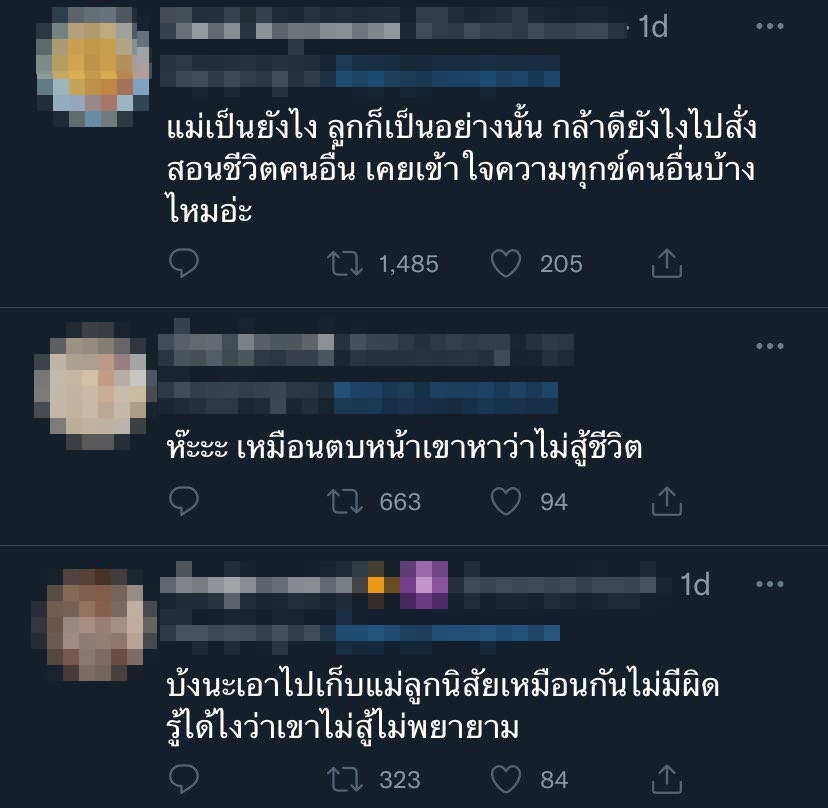This screenshot has height=808, width=828.
Task: Open the third tweet author's profile picture
Action: (x=93, y=624)
